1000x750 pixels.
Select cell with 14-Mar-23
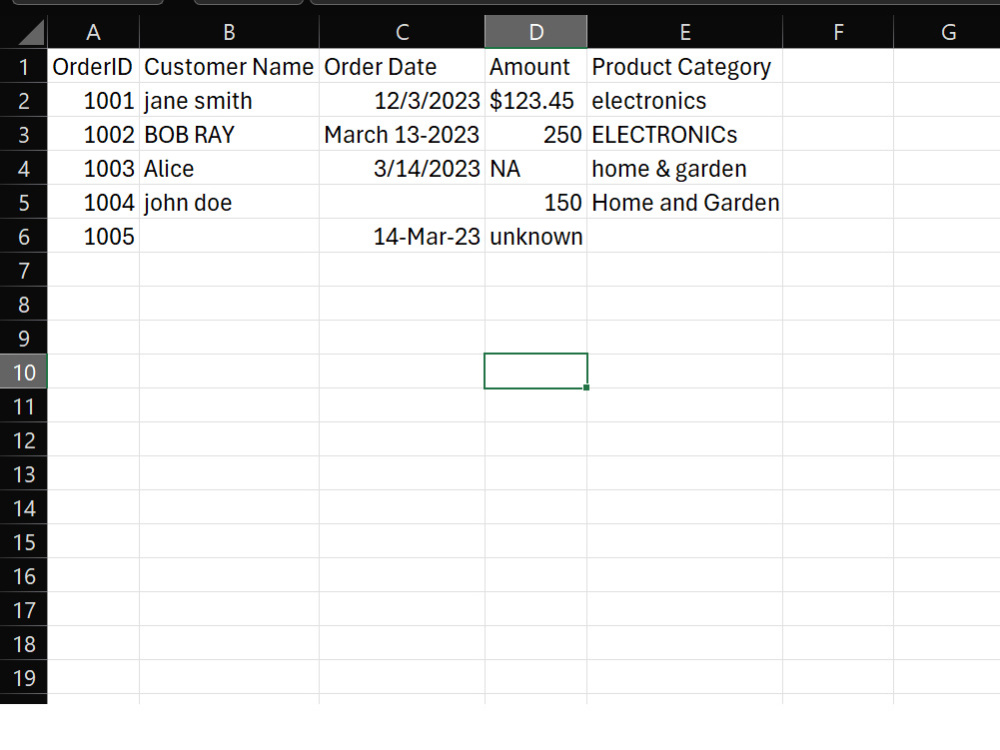(402, 236)
